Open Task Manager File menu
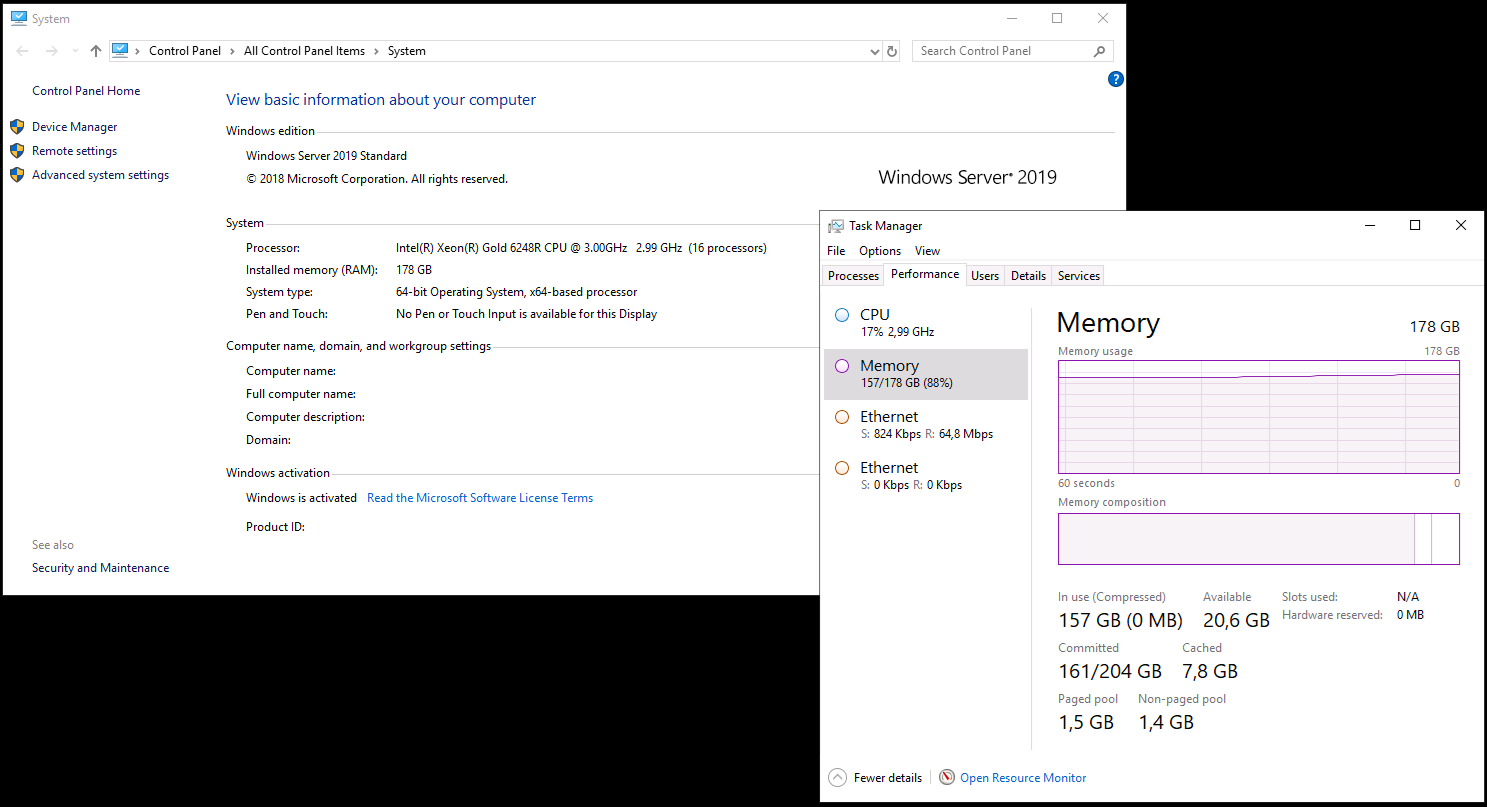Screen dimensions: 1487x807 tap(836, 251)
